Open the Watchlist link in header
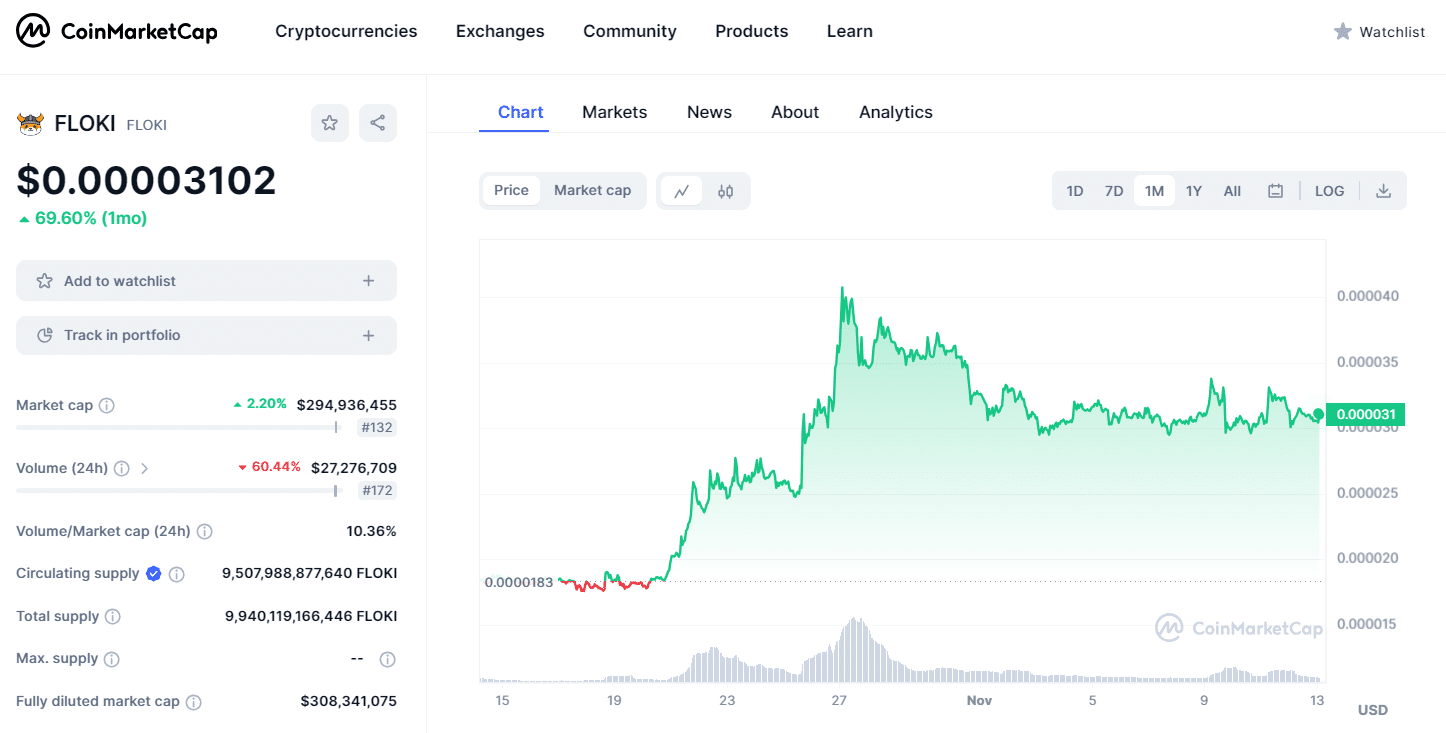The image size is (1446, 733). pos(1379,32)
